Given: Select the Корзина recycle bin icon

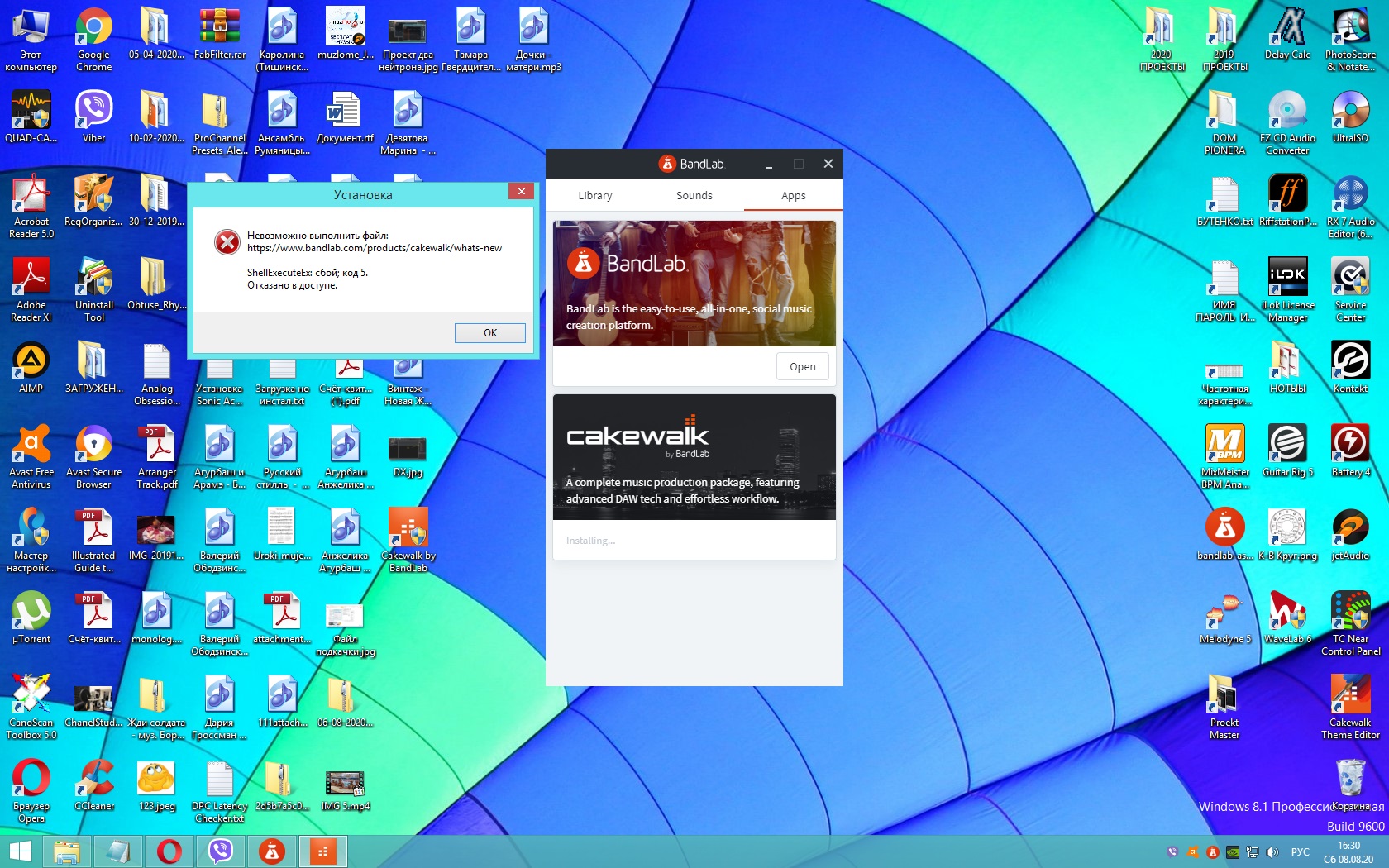Looking at the screenshot, I should click(1351, 785).
